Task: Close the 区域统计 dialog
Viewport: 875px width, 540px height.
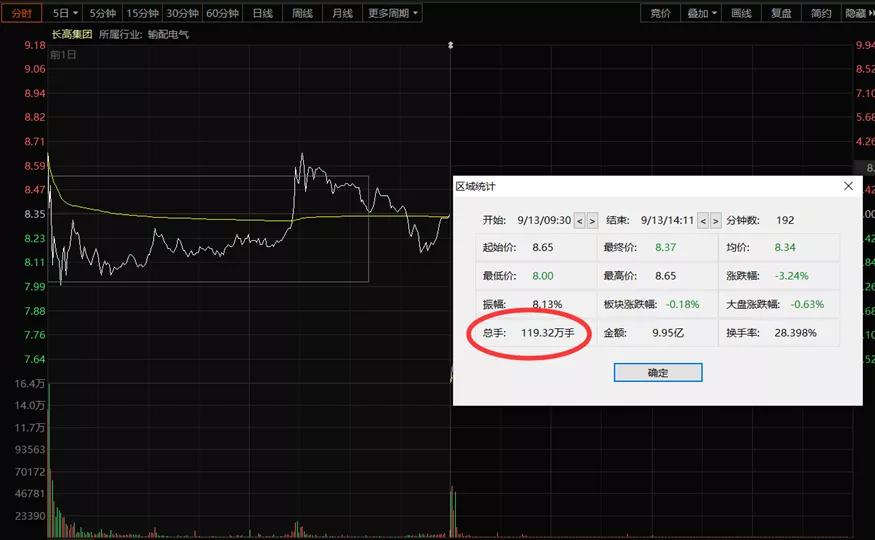Action: 848,186
